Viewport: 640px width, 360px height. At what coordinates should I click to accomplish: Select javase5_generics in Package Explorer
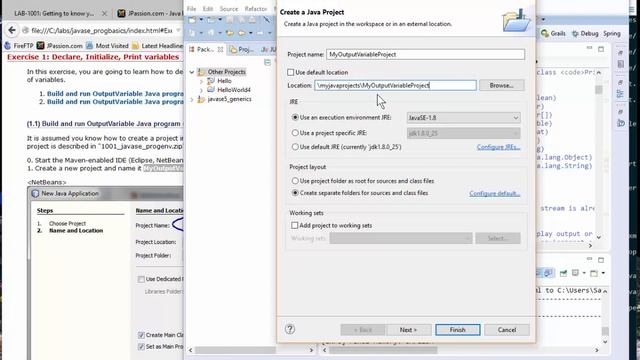(229, 99)
